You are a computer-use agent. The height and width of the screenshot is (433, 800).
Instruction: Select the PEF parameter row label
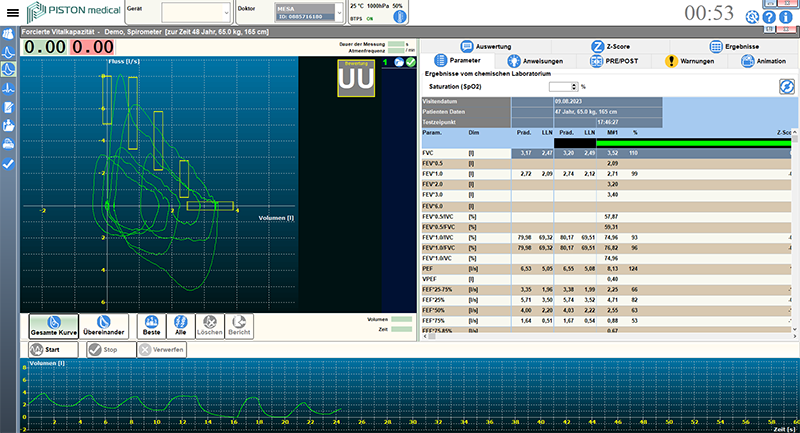point(427,269)
